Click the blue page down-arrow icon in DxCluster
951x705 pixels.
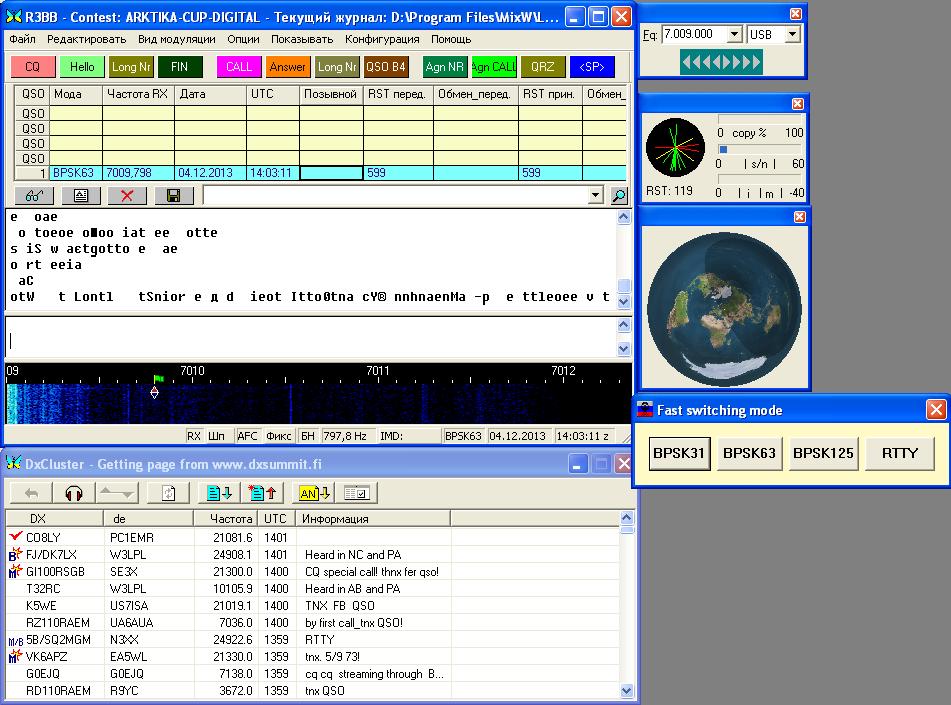point(219,493)
